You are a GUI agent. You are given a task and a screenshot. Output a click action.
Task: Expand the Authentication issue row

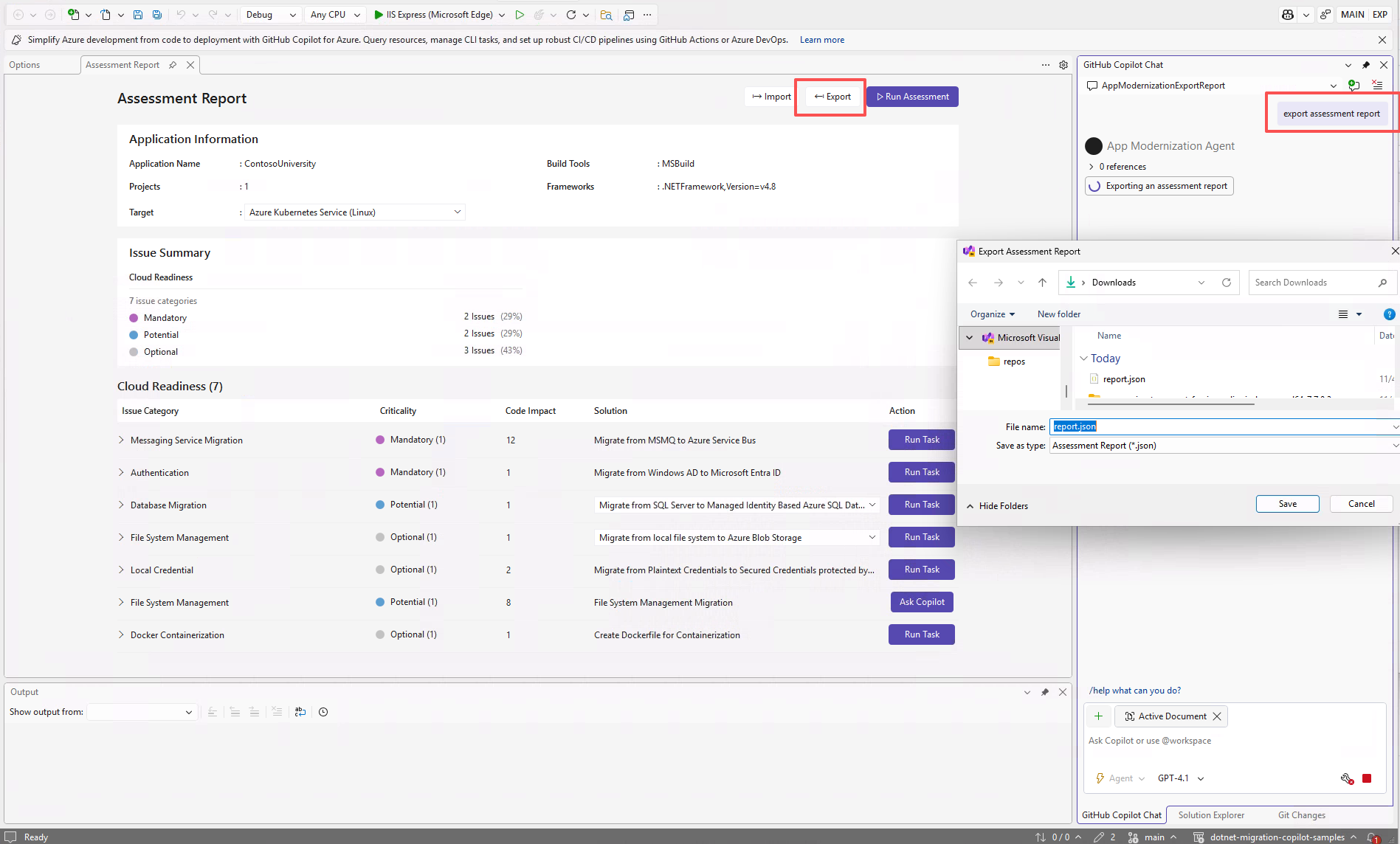121,473
